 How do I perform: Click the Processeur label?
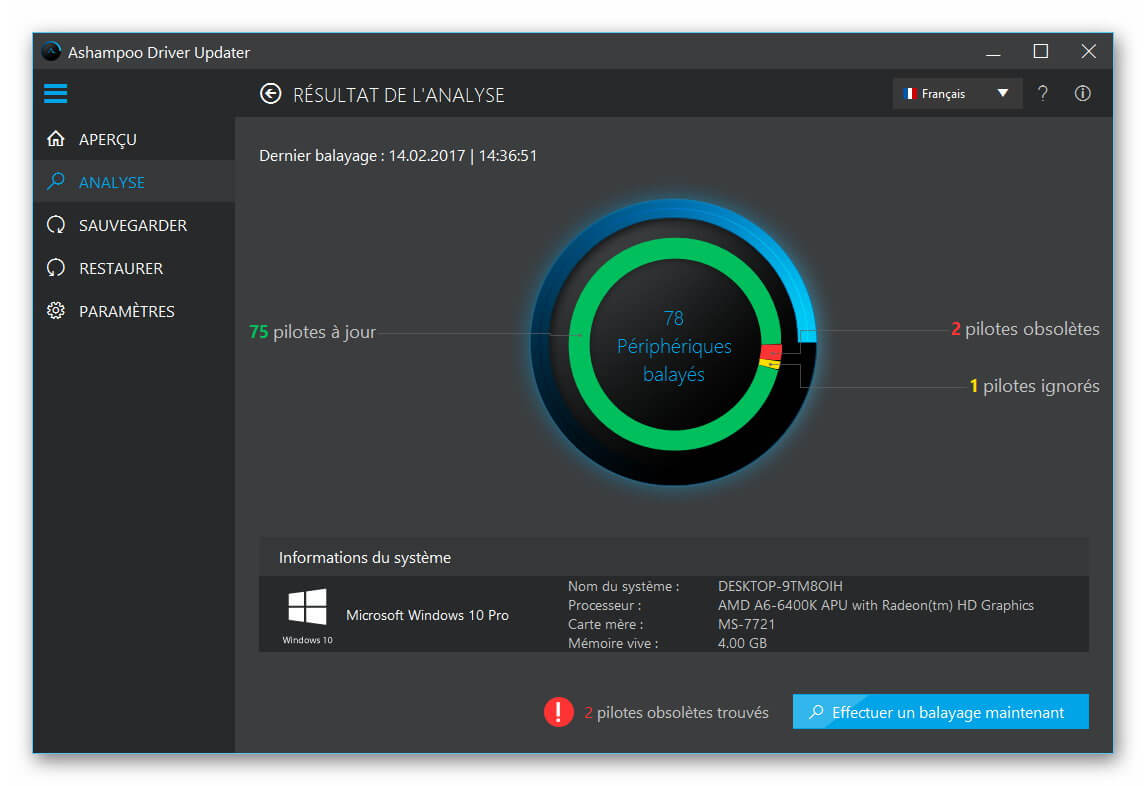click(x=604, y=605)
